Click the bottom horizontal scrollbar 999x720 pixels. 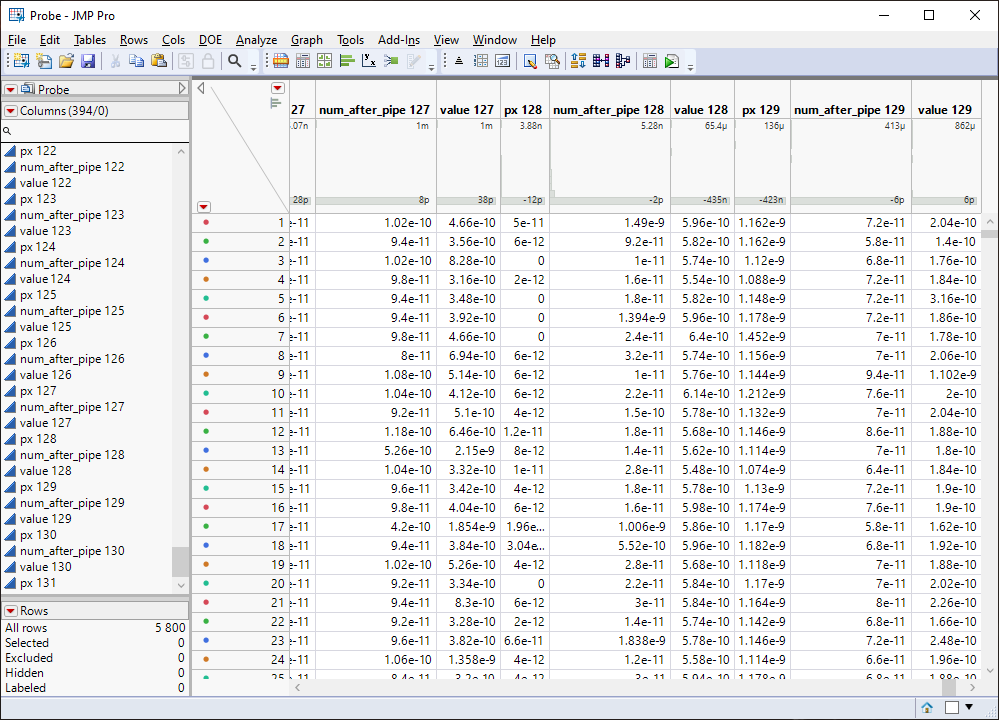point(630,688)
